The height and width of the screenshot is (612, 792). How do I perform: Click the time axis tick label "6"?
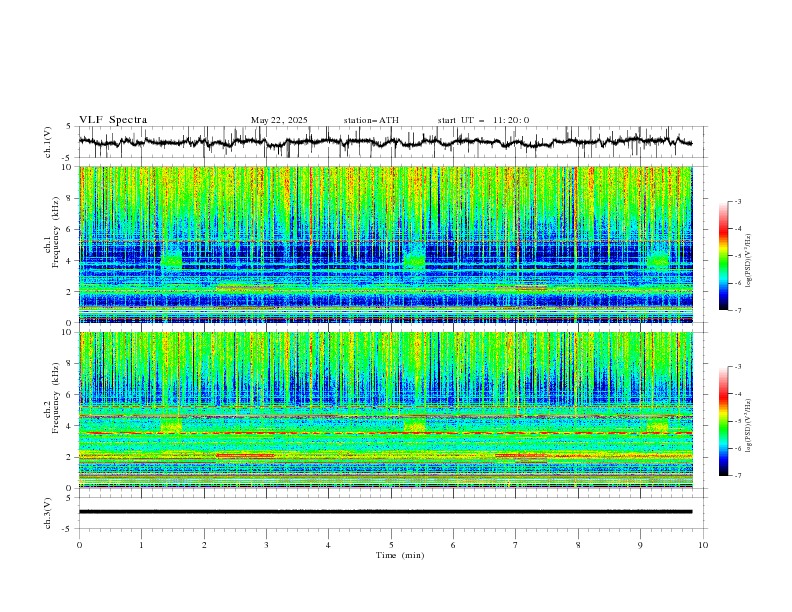point(453,545)
